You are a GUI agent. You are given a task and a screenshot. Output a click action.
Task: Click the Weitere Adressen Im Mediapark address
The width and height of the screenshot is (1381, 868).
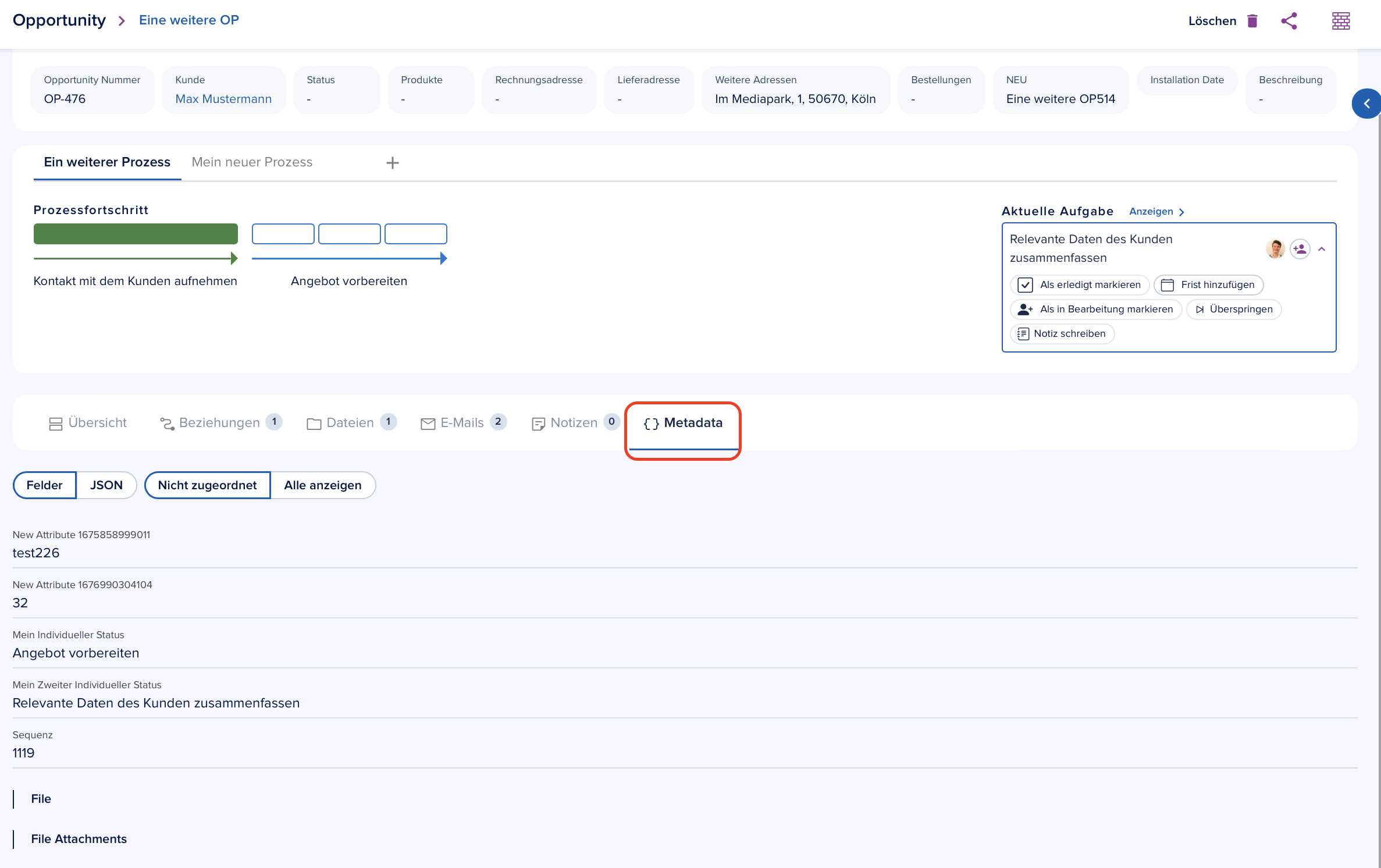795,99
